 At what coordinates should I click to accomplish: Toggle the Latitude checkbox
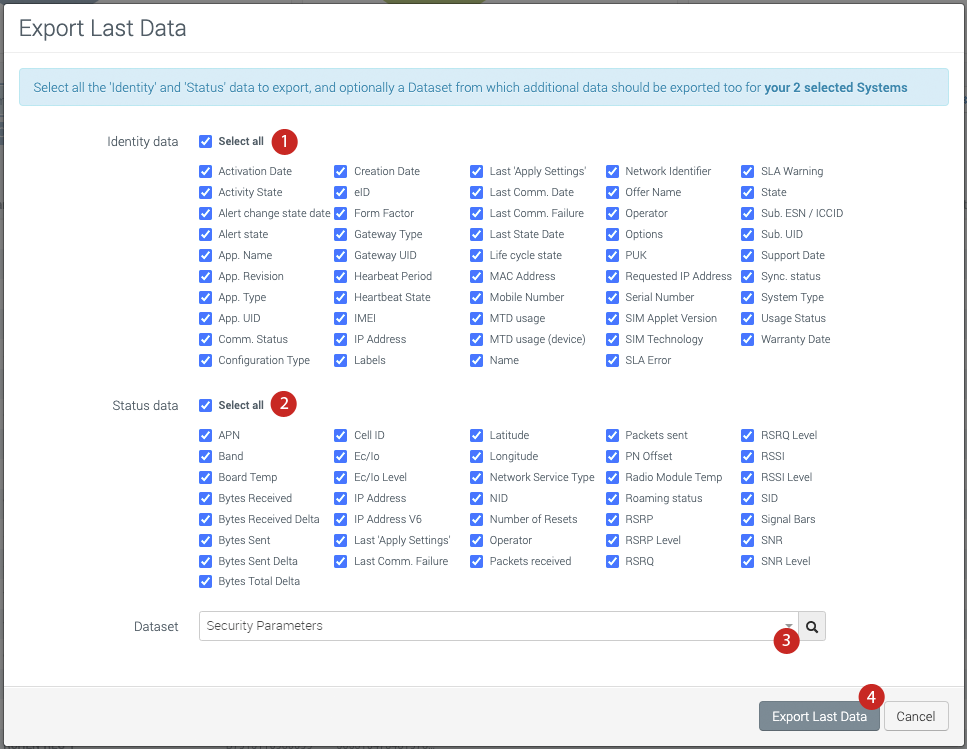pos(477,435)
